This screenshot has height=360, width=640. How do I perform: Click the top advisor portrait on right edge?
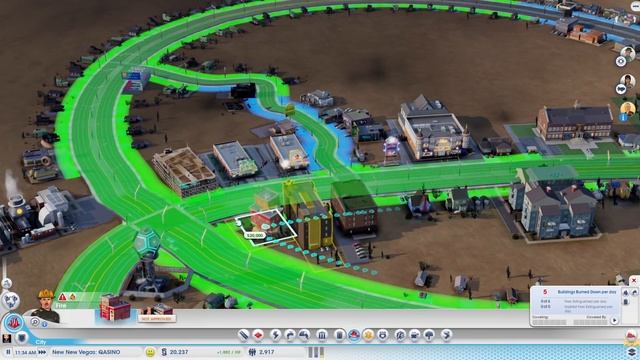click(627, 53)
